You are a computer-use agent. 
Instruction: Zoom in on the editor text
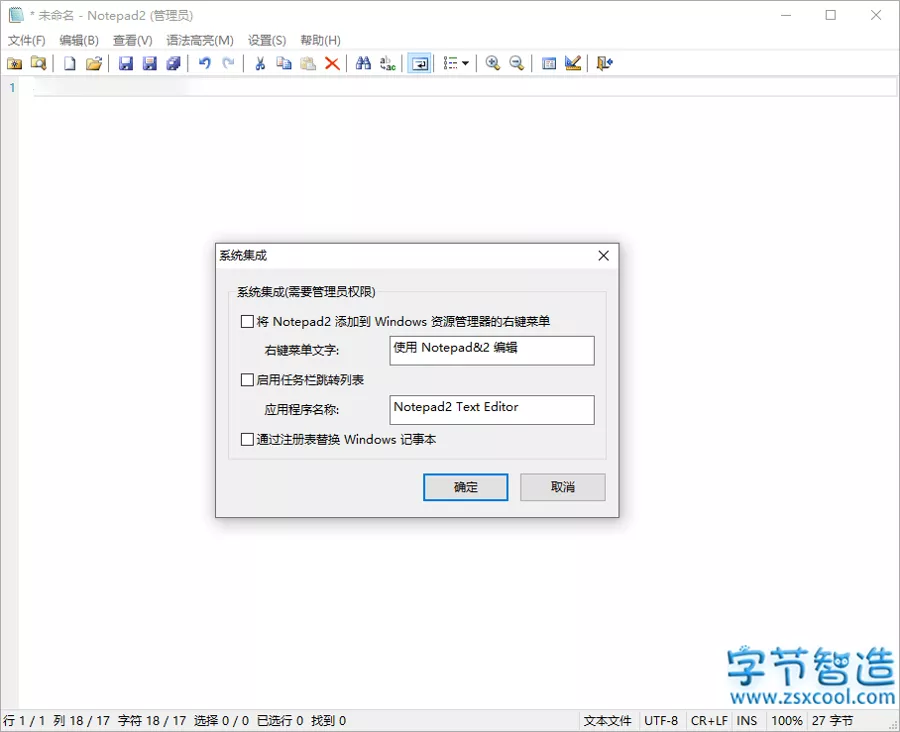(x=492, y=63)
